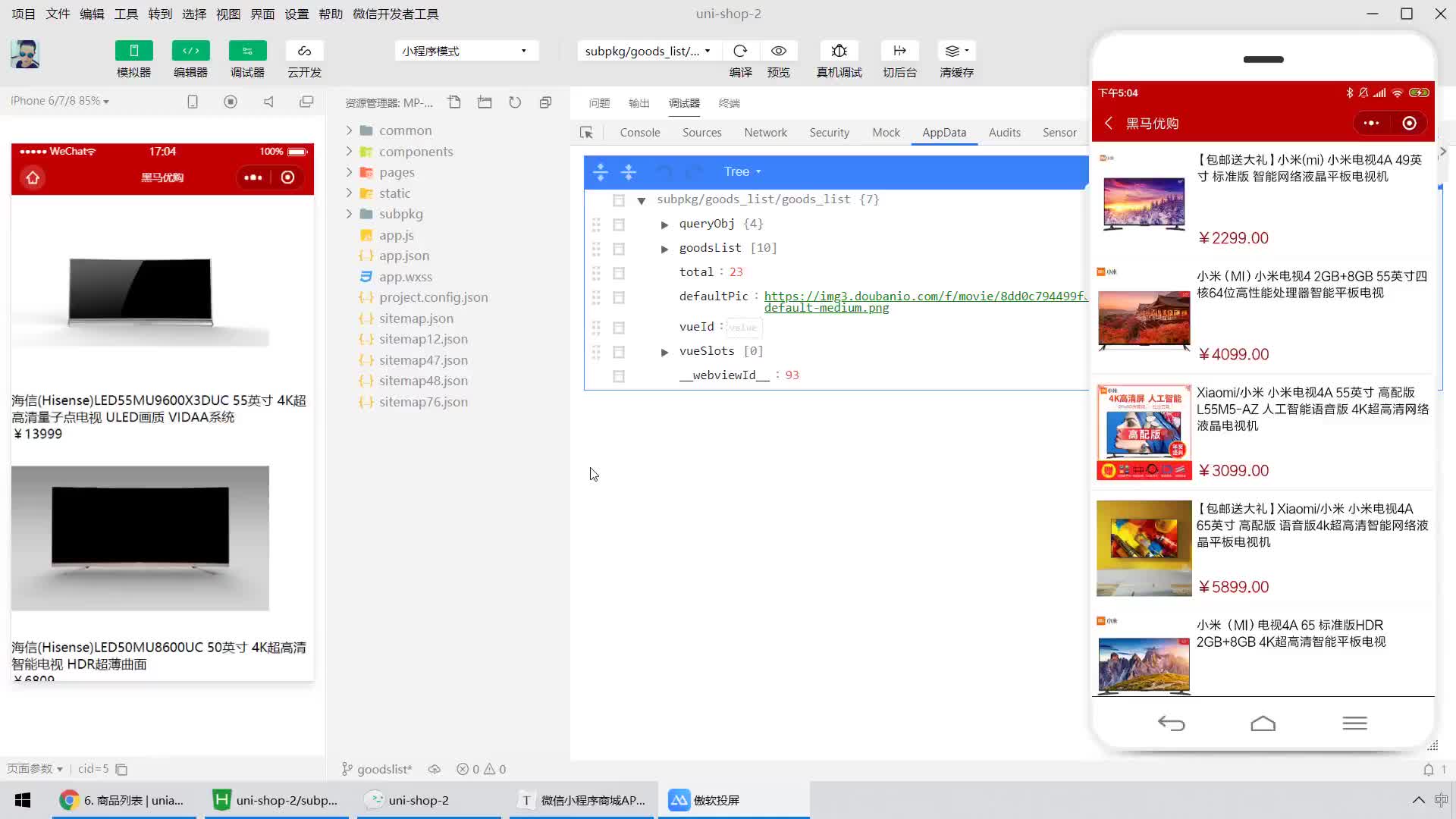The image size is (1456, 819).
Task: Open the 小程序模式 mode dropdown
Action: click(x=466, y=51)
